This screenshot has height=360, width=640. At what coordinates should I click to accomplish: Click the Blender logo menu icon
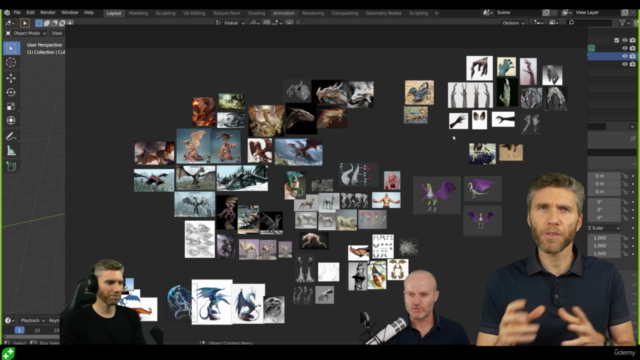pyautogui.click(x=7, y=13)
